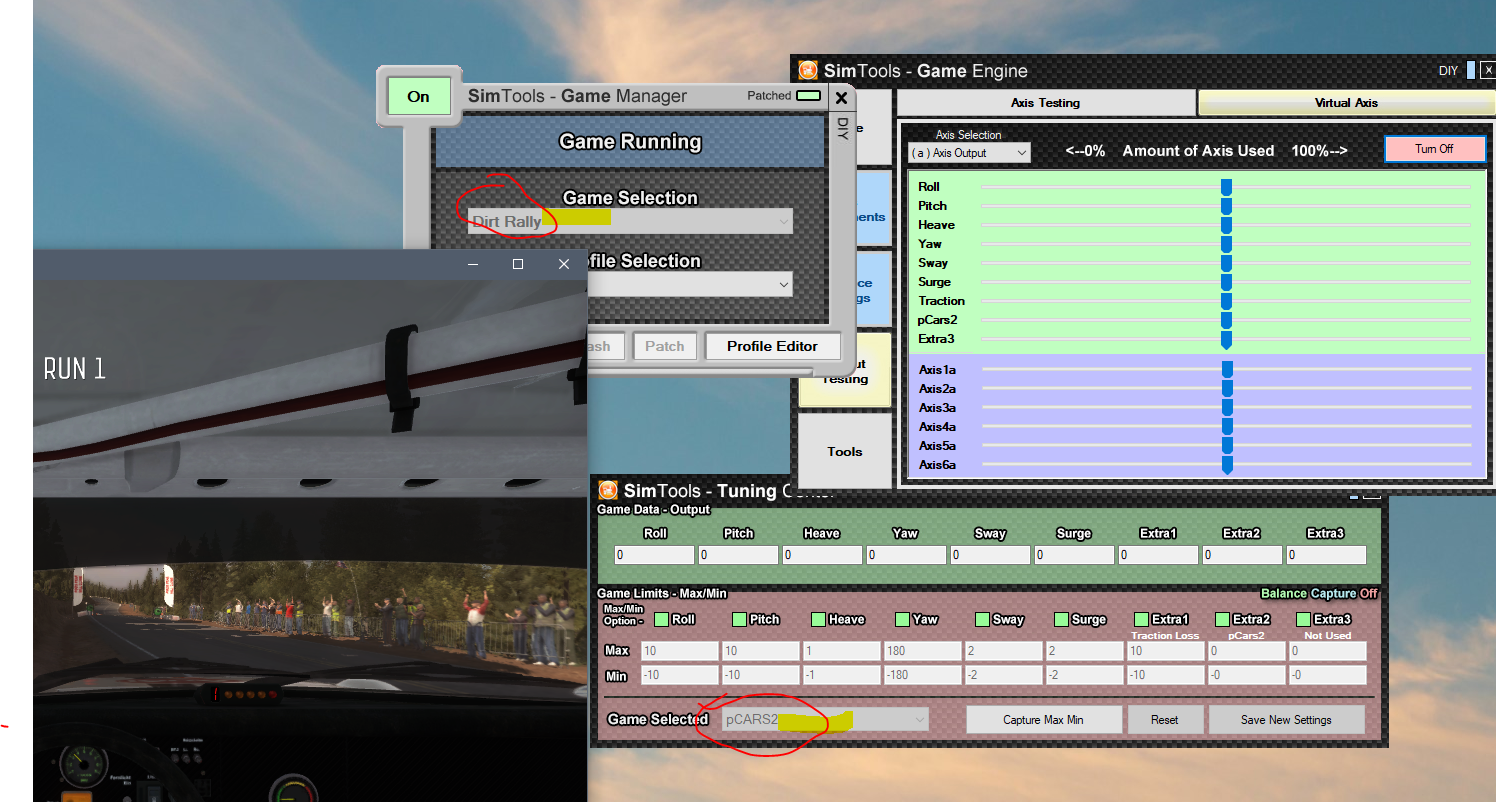
Task: Expand the Axis Selection combo box
Action: (x=969, y=153)
